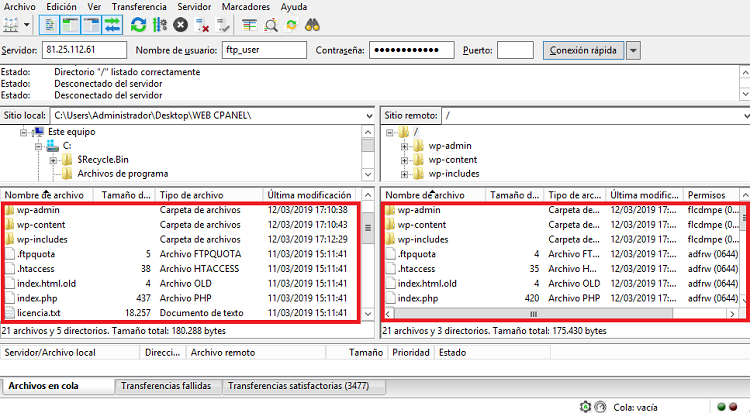
Task: Click the binoculars file search icon
Action: (x=312, y=25)
